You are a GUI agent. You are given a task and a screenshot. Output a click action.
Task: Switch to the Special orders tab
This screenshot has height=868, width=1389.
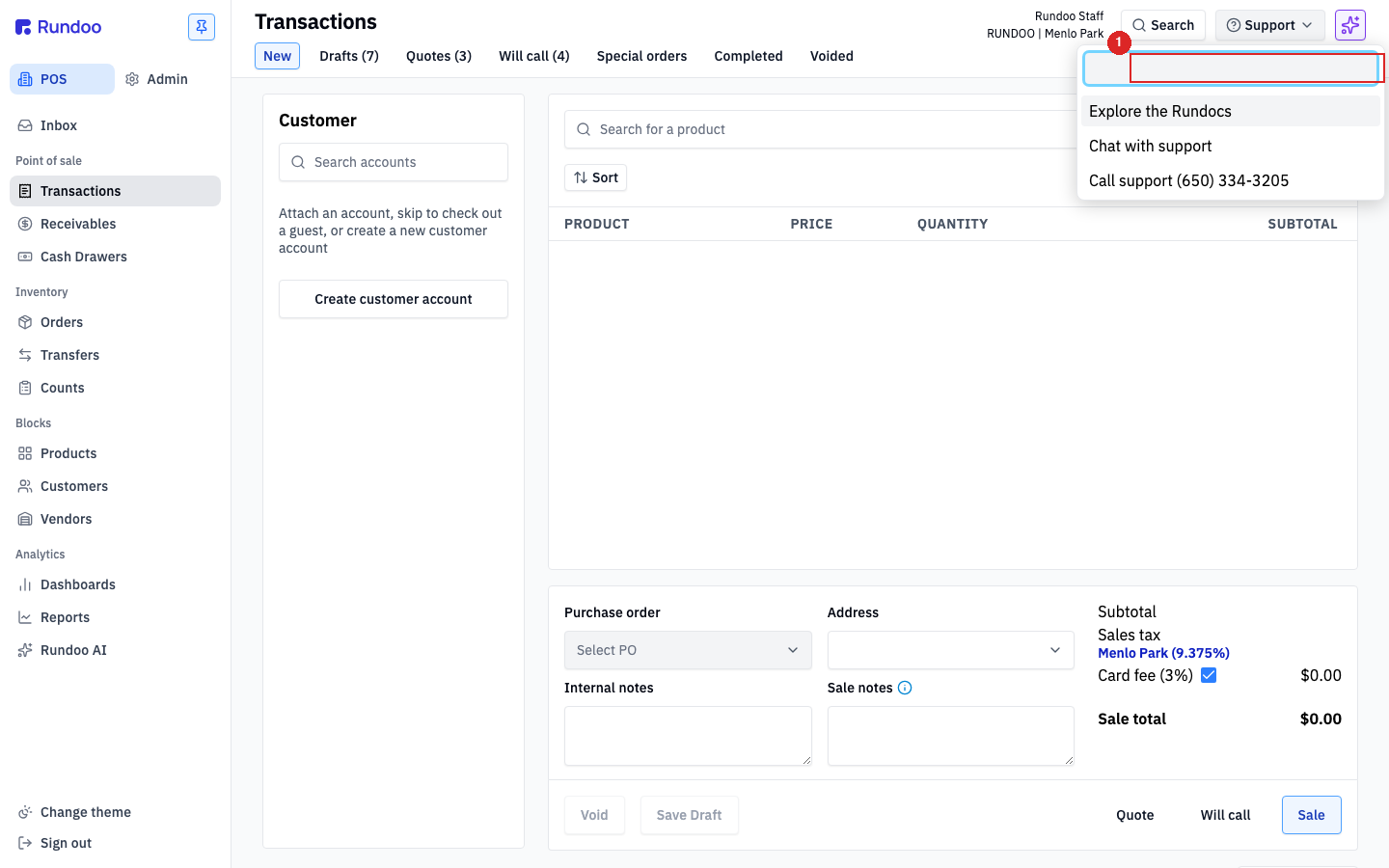642,56
